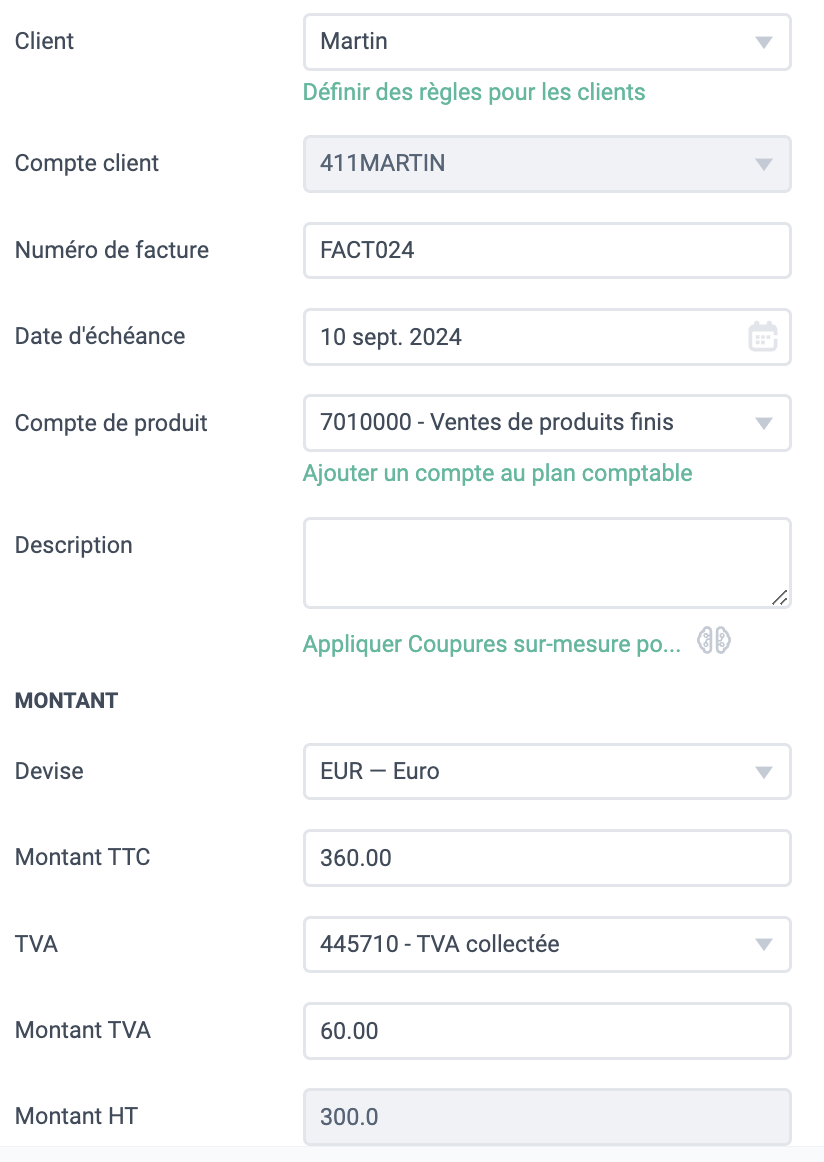The width and height of the screenshot is (824, 1162).
Task: Click the Client field dropdown arrow
Action: (764, 42)
